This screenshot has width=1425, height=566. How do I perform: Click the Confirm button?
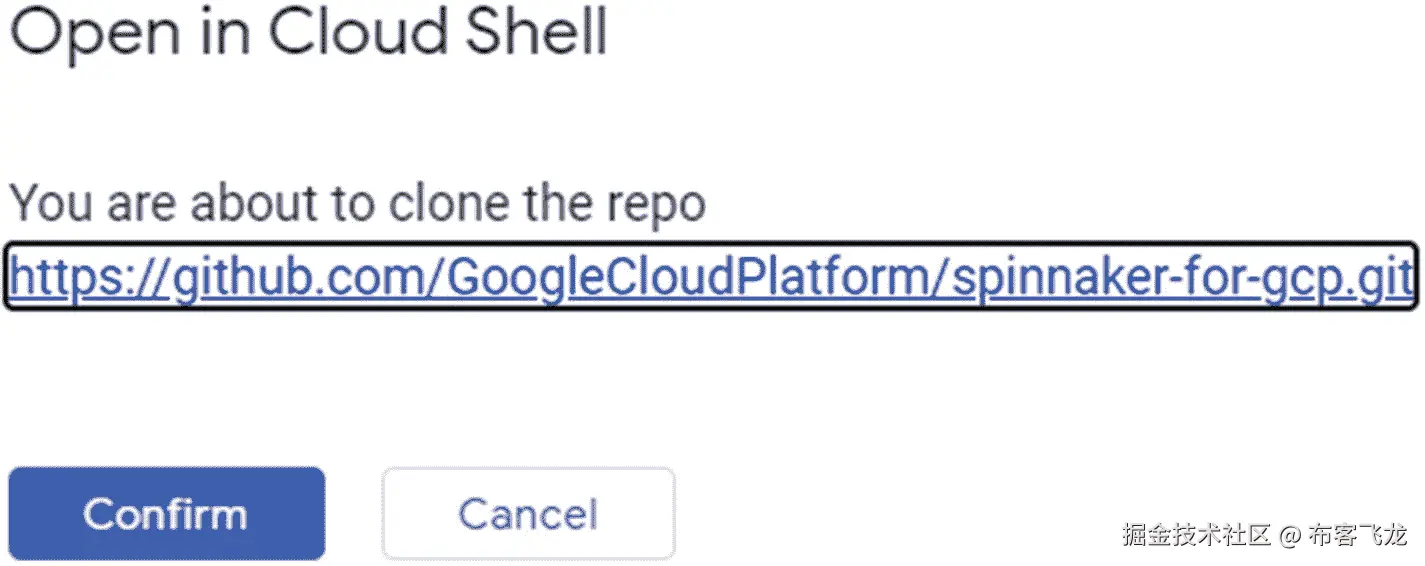click(166, 514)
